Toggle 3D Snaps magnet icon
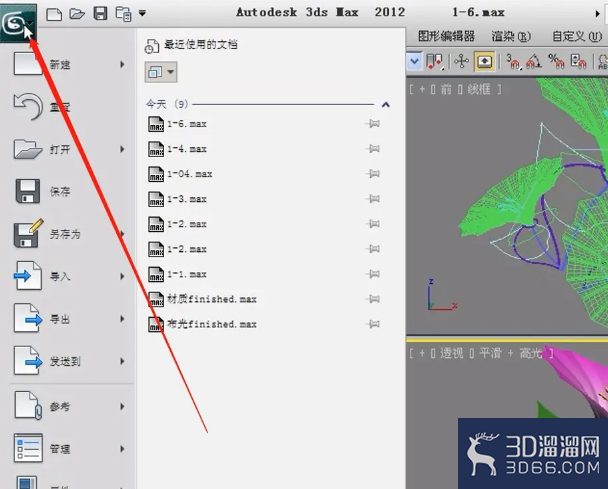Image resolution: width=608 pixels, height=489 pixels. pos(513,62)
